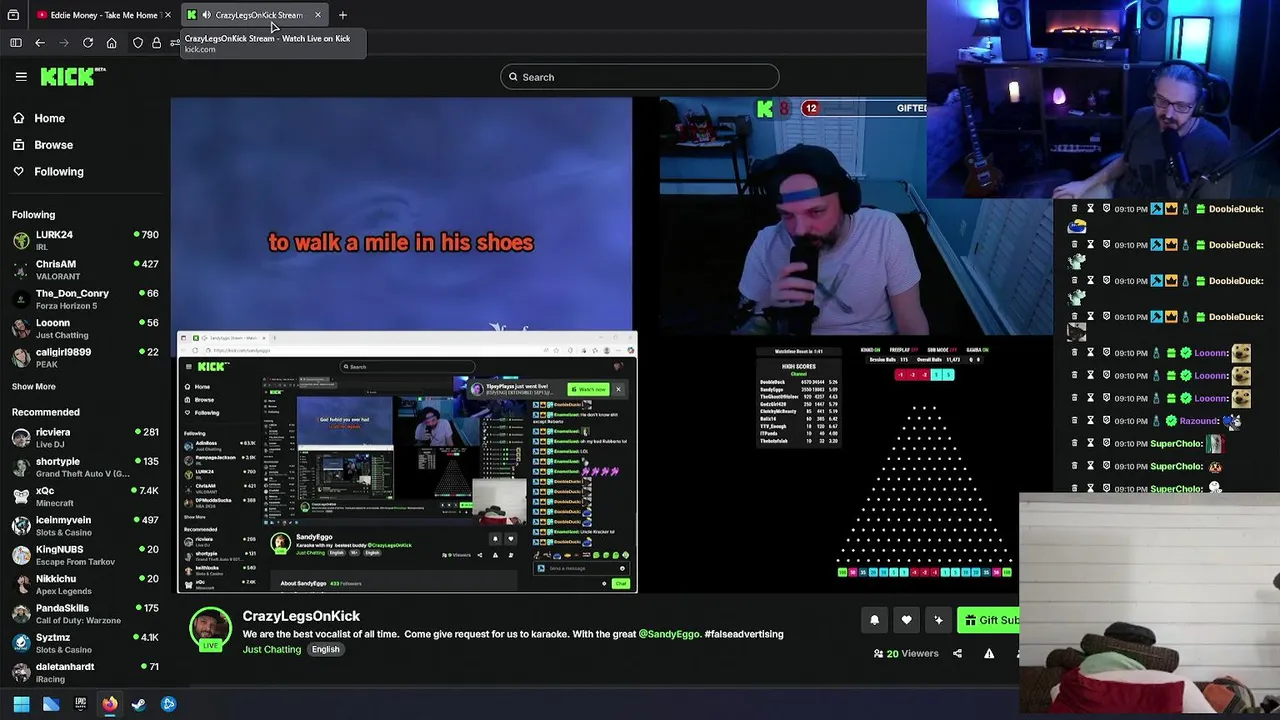Toggle stream notifications bell

pyautogui.click(x=874, y=620)
